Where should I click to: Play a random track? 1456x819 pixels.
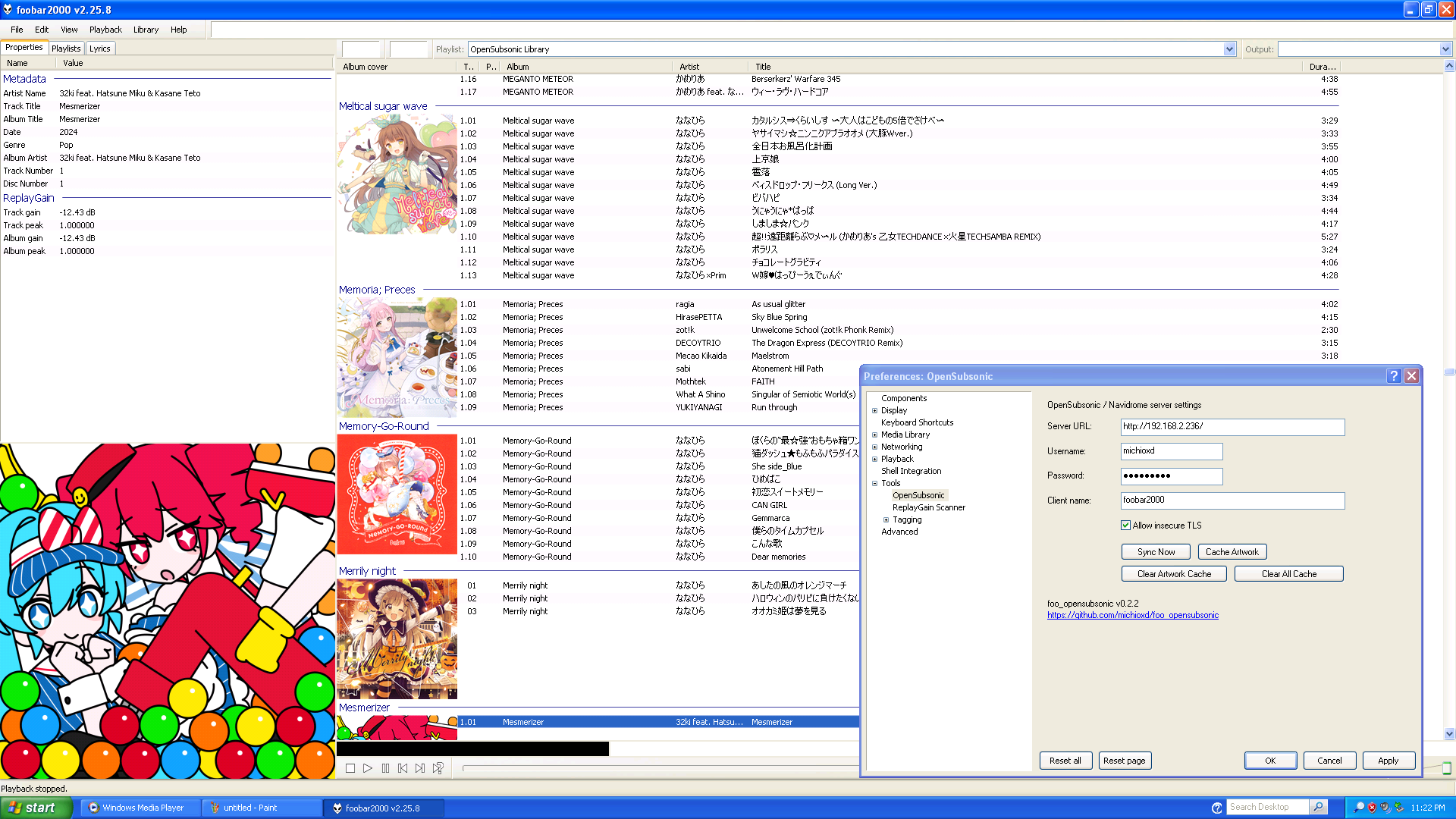(438, 768)
